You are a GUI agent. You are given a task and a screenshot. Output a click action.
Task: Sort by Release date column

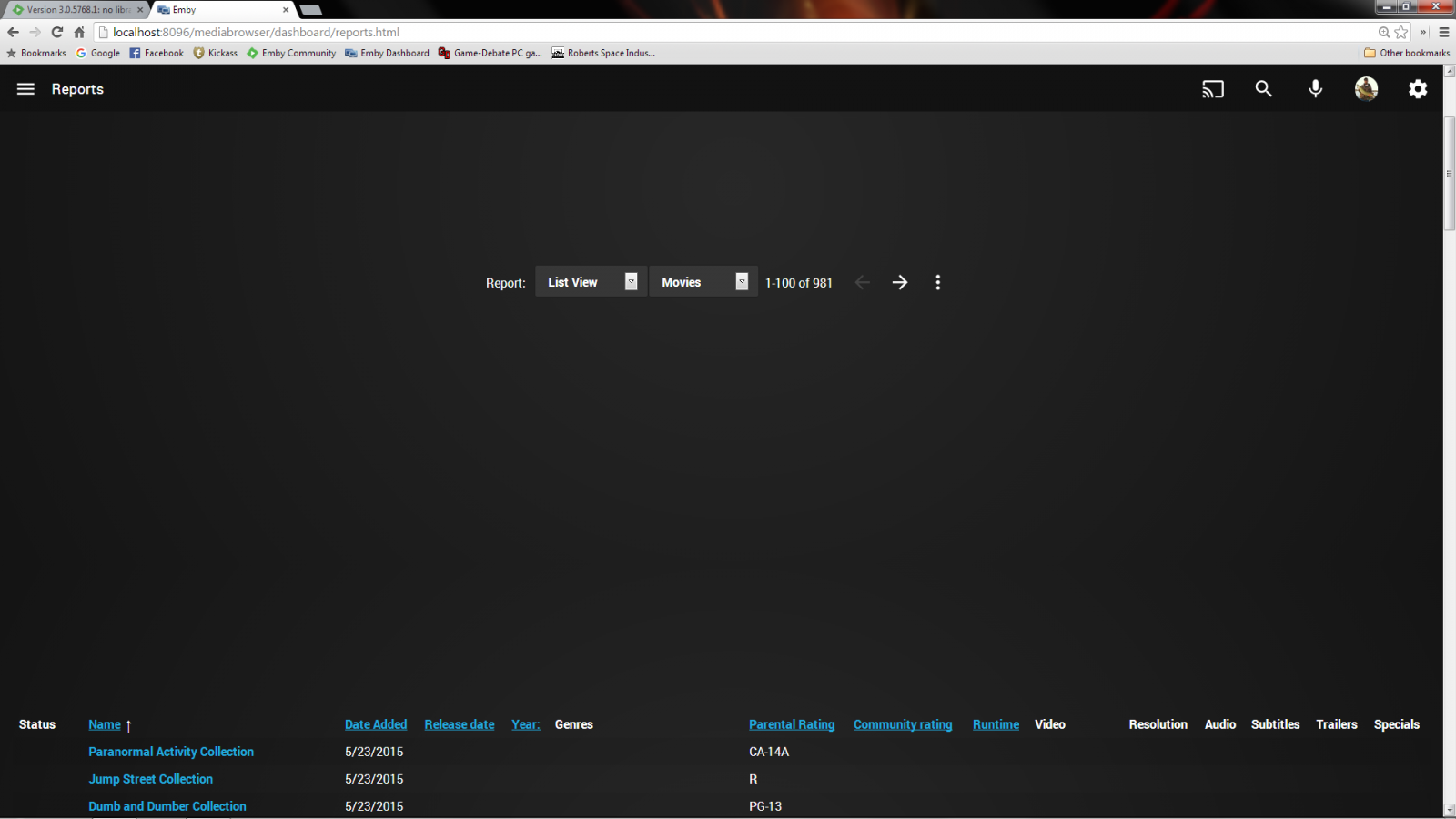(x=460, y=724)
